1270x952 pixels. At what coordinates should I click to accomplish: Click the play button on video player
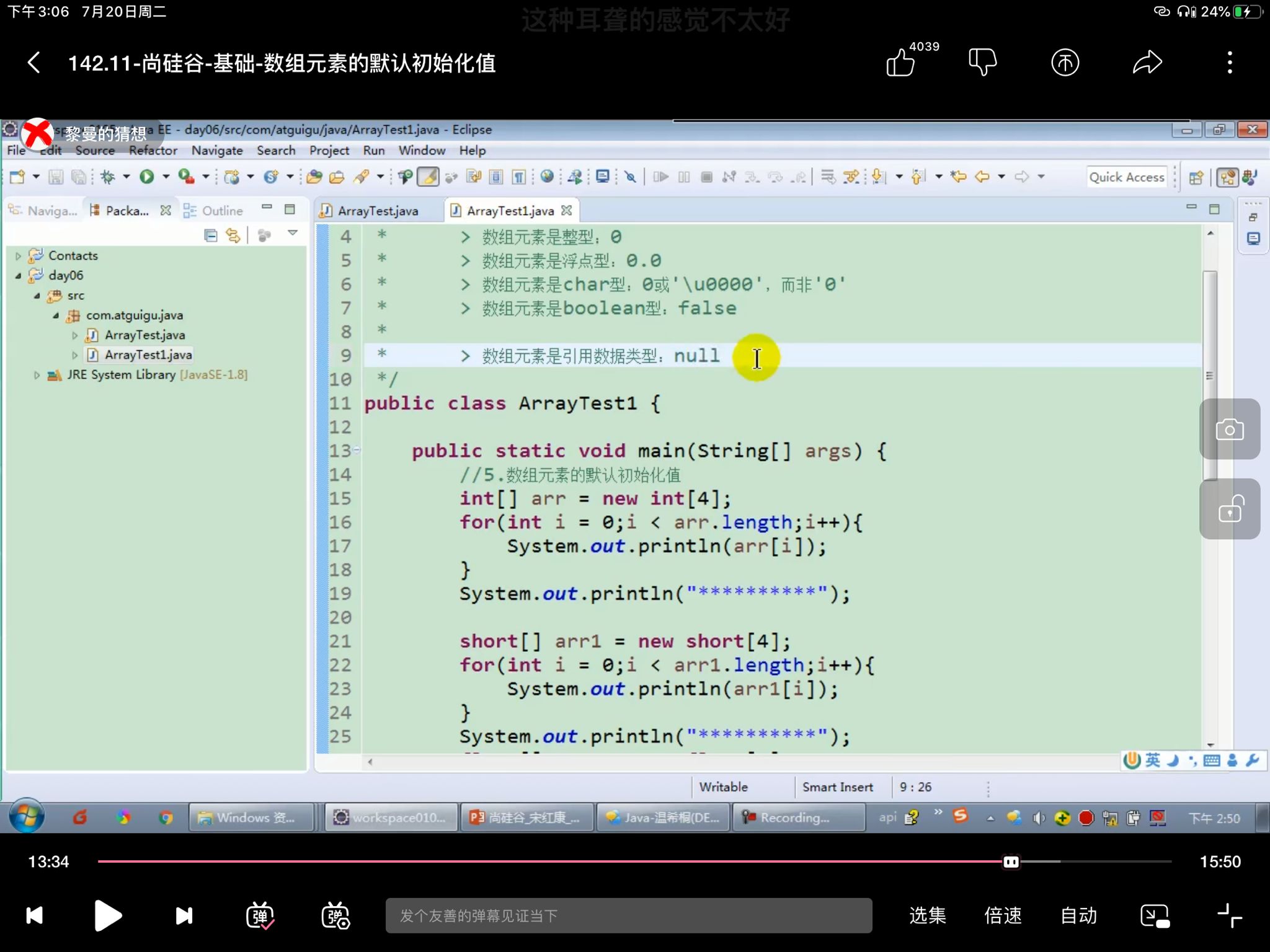click(x=108, y=916)
